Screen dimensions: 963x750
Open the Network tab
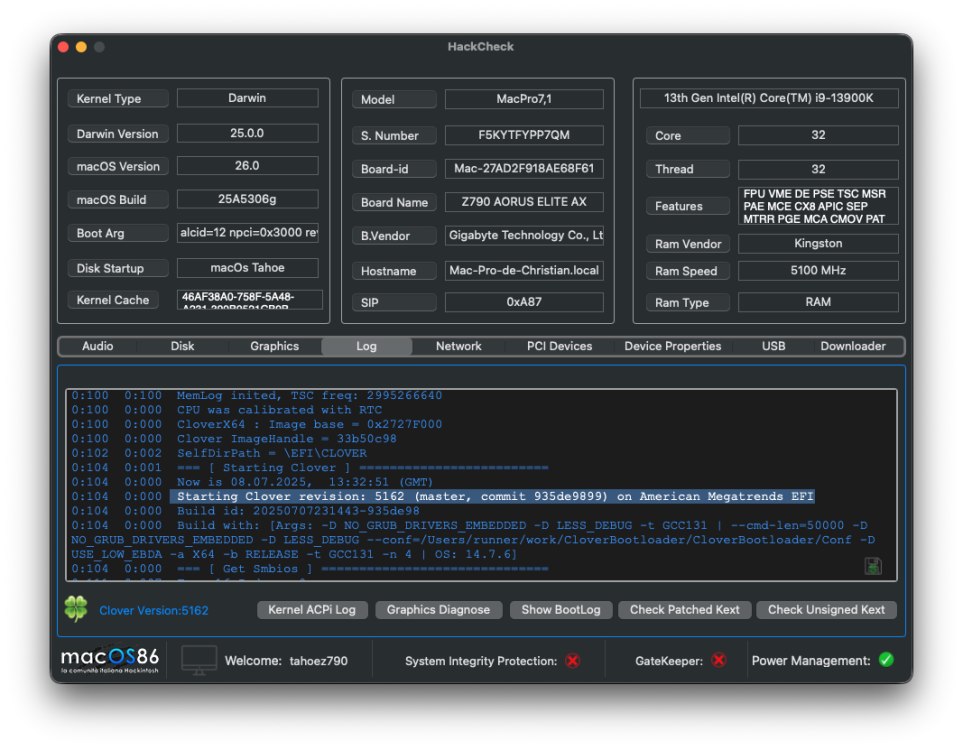(459, 346)
